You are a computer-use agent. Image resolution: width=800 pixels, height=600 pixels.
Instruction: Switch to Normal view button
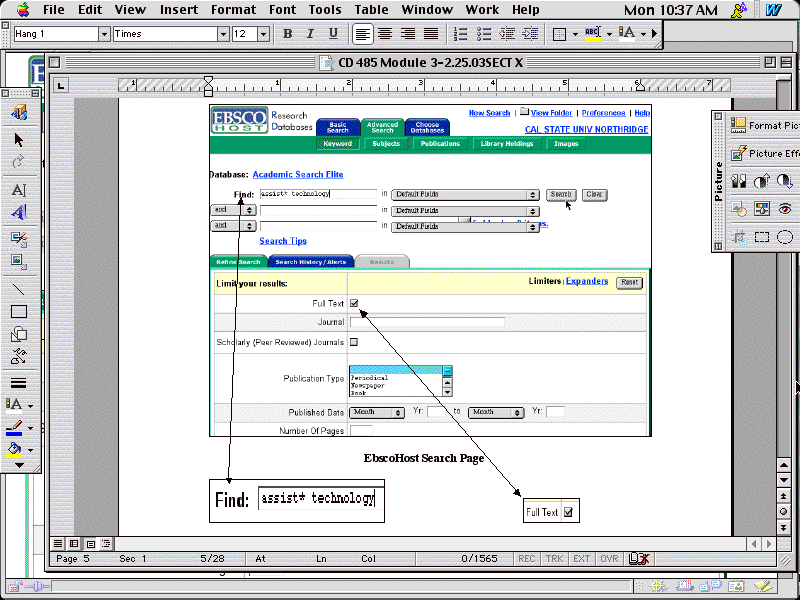(x=58, y=543)
